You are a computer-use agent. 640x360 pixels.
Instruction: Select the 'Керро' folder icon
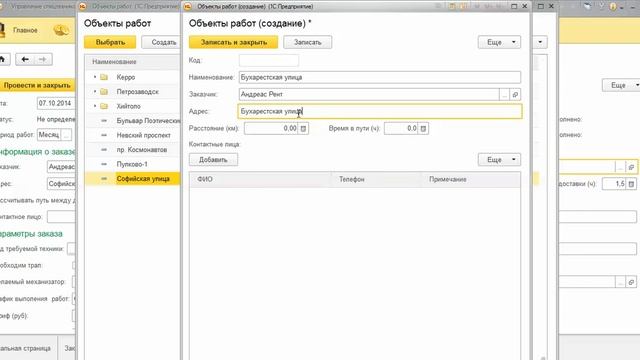coord(104,77)
